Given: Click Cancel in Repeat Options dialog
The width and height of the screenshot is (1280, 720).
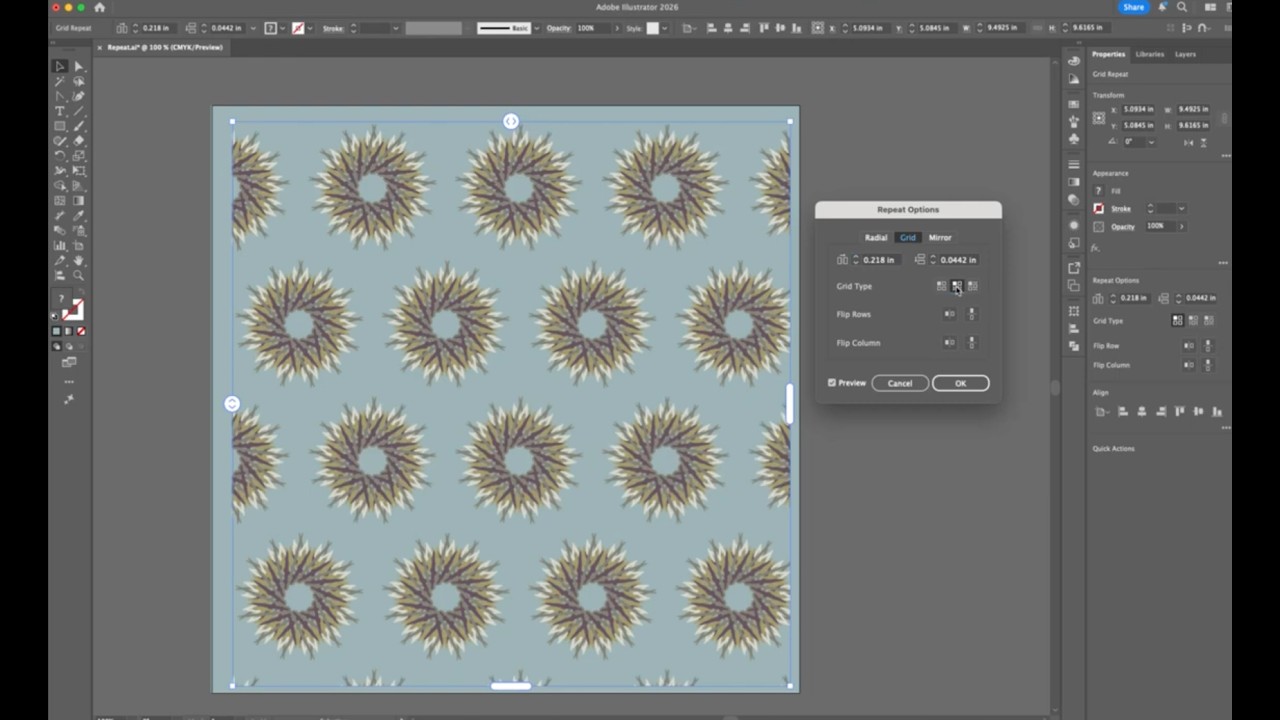Looking at the screenshot, I should (900, 383).
